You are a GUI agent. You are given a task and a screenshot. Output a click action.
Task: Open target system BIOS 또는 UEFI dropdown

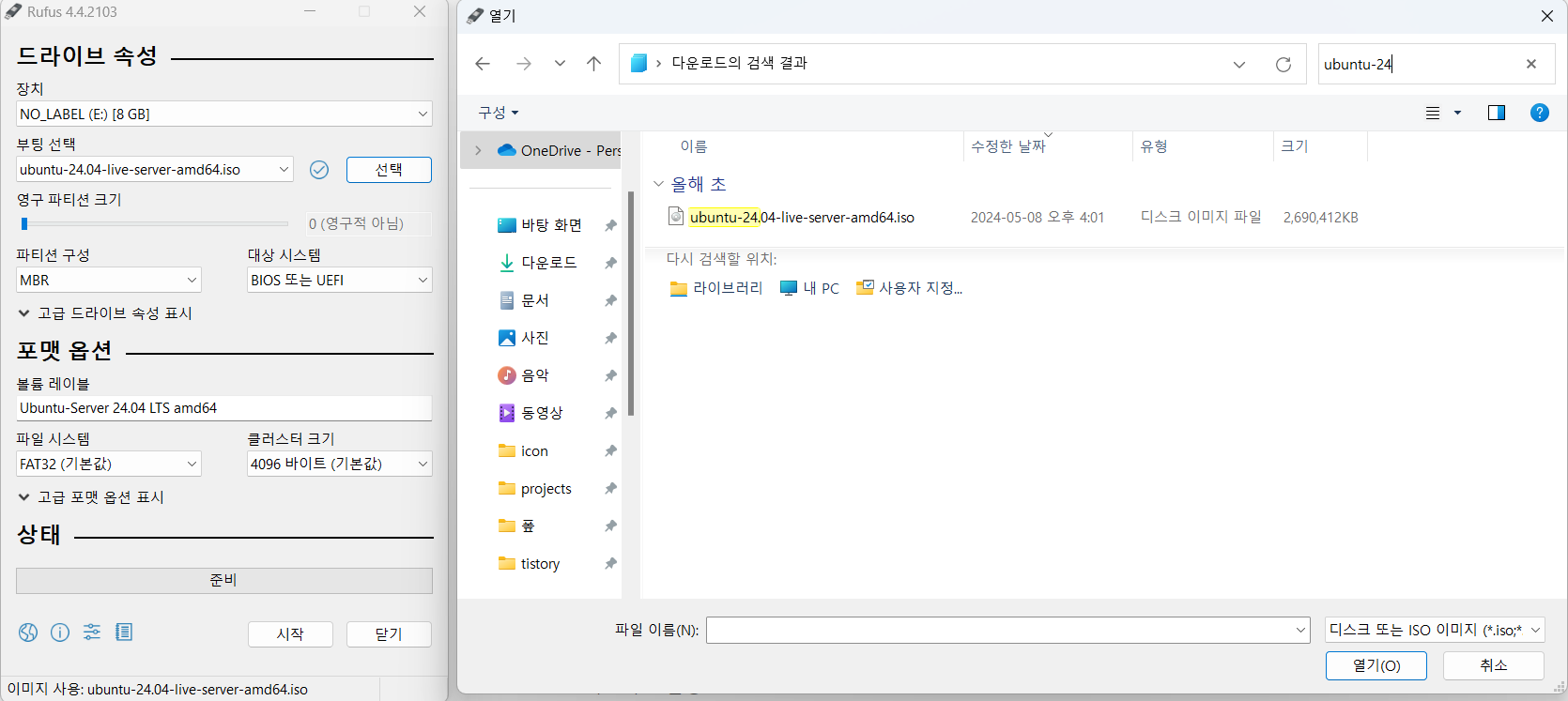(x=340, y=280)
